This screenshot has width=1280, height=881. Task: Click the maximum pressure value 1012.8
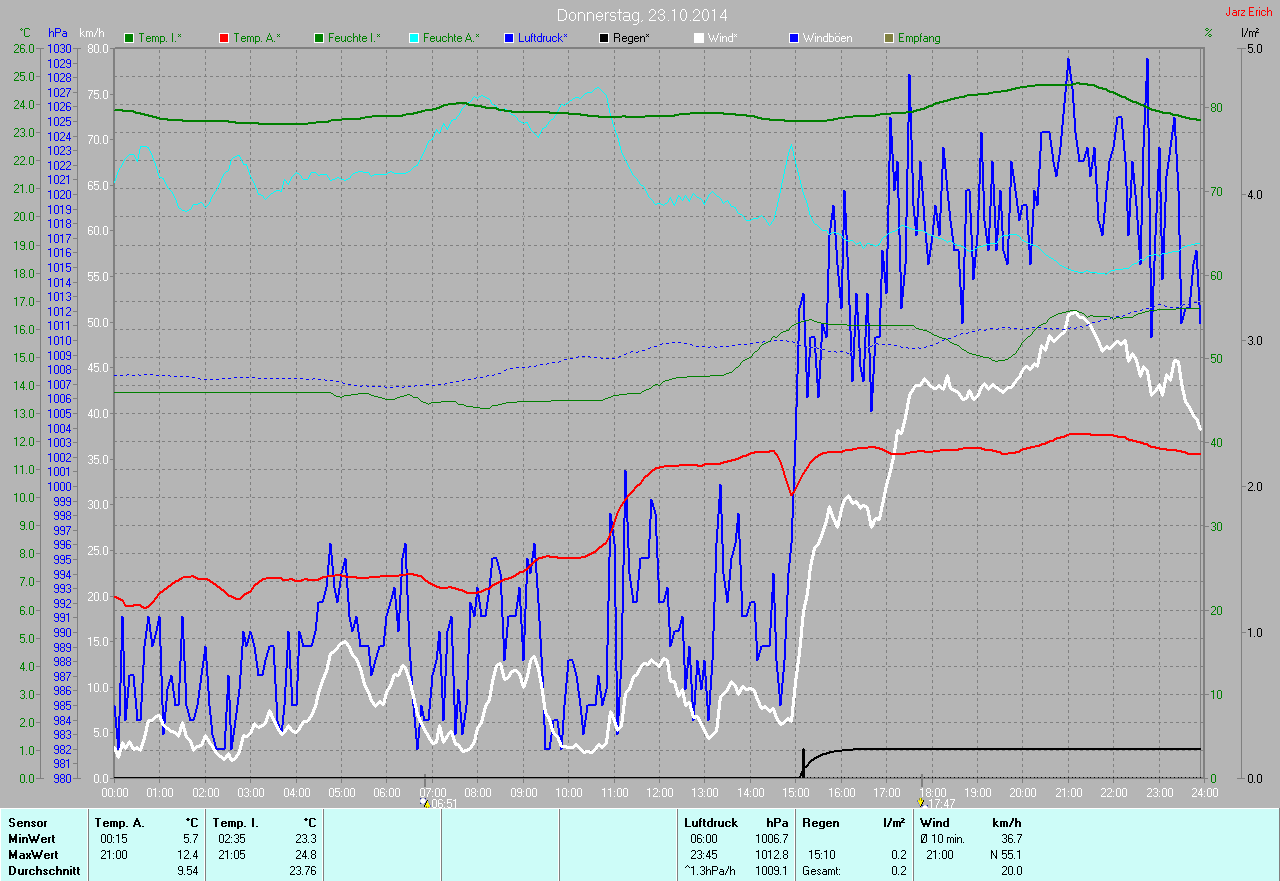771,855
